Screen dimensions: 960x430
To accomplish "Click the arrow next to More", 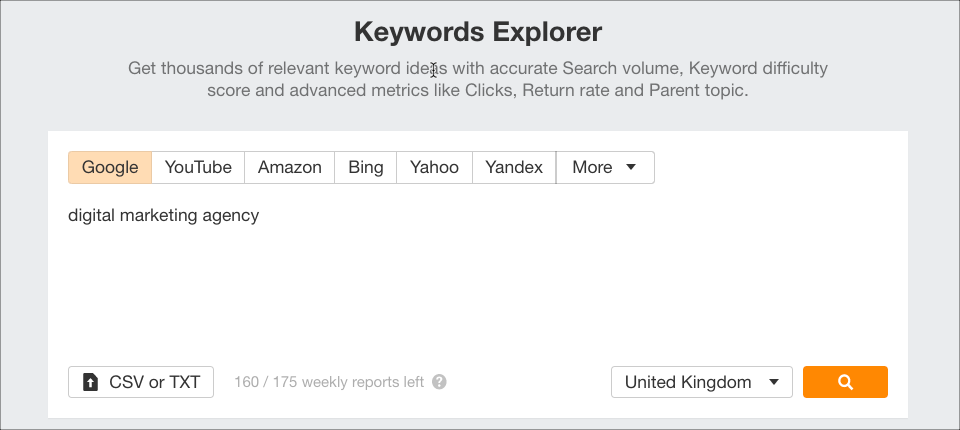I will (x=631, y=167).
